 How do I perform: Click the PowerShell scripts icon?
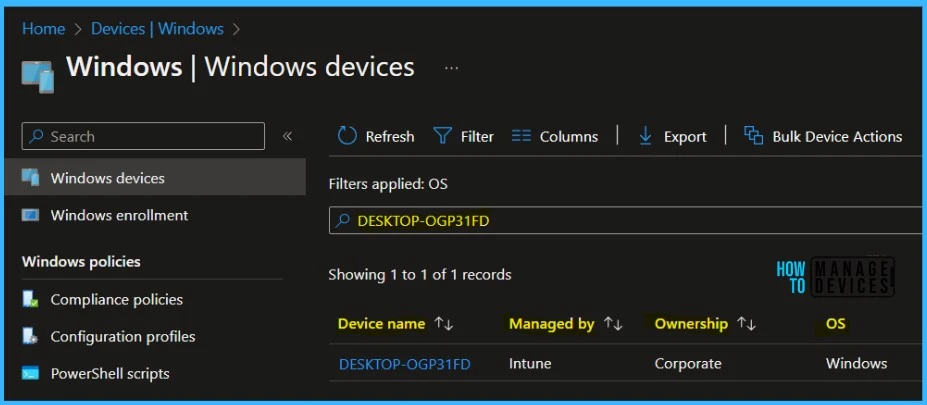click(30, 374)
